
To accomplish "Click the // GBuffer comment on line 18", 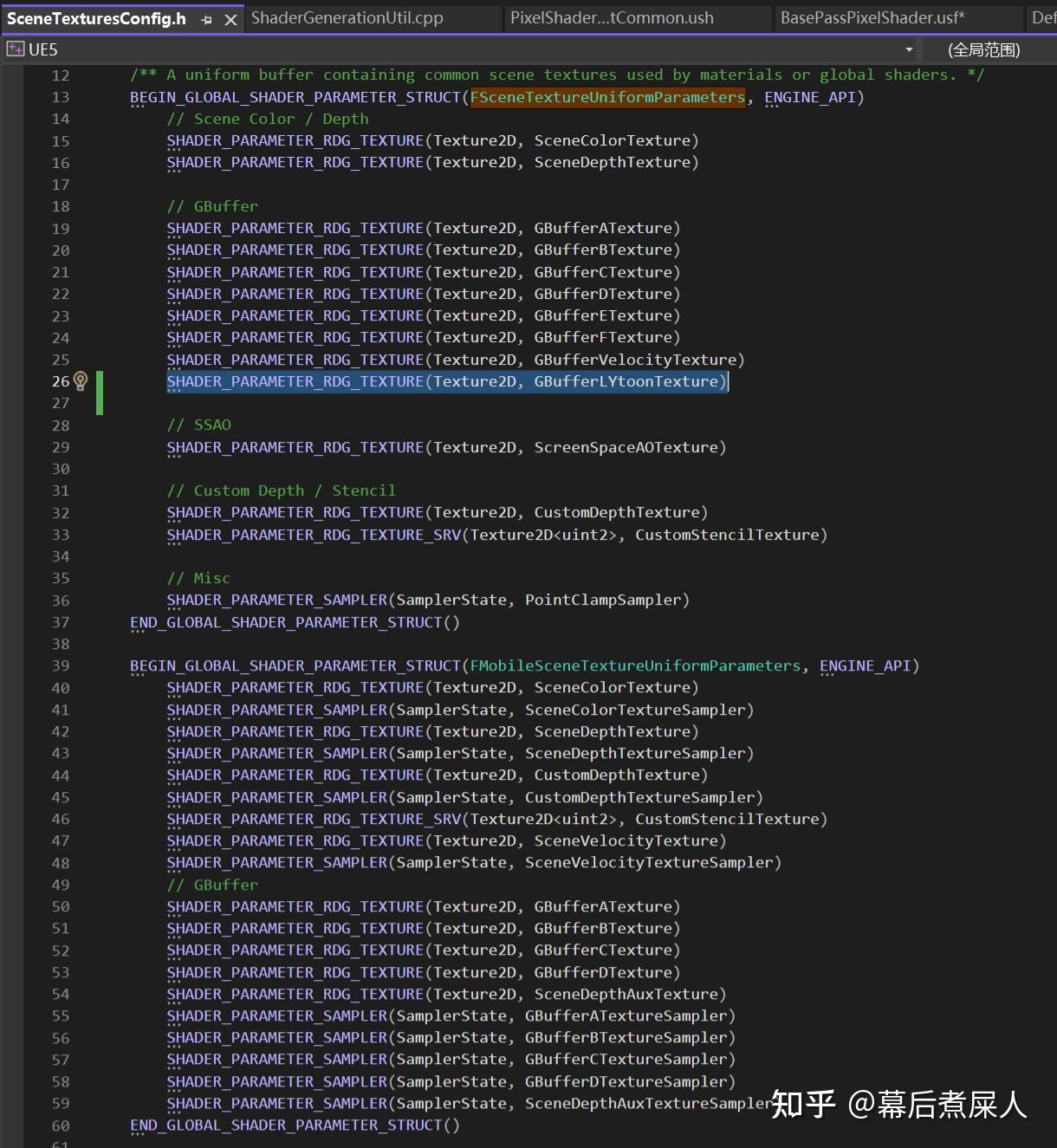I will pyautogui.click(x=213, y=206).
